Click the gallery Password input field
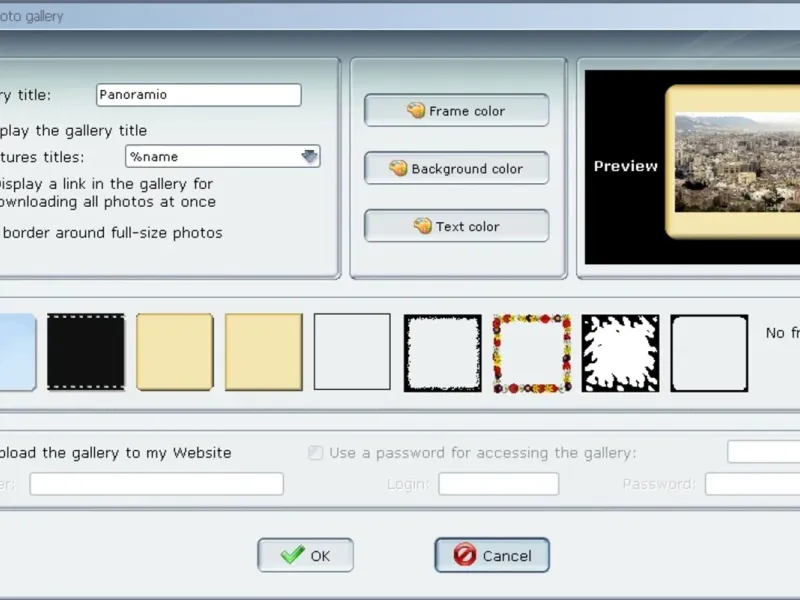 click(753, 484)
